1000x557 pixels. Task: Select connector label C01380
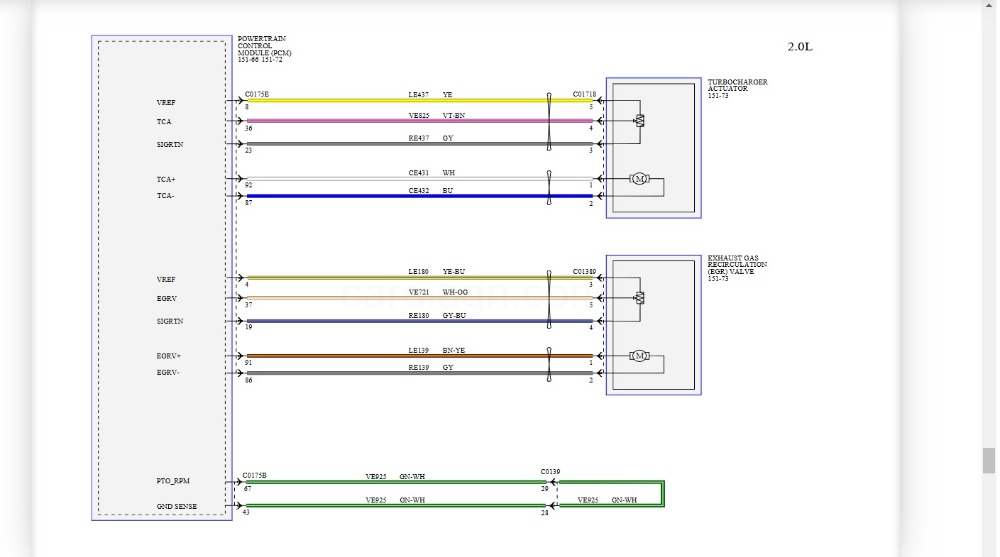pyautogui.click(x=584, y=272)
